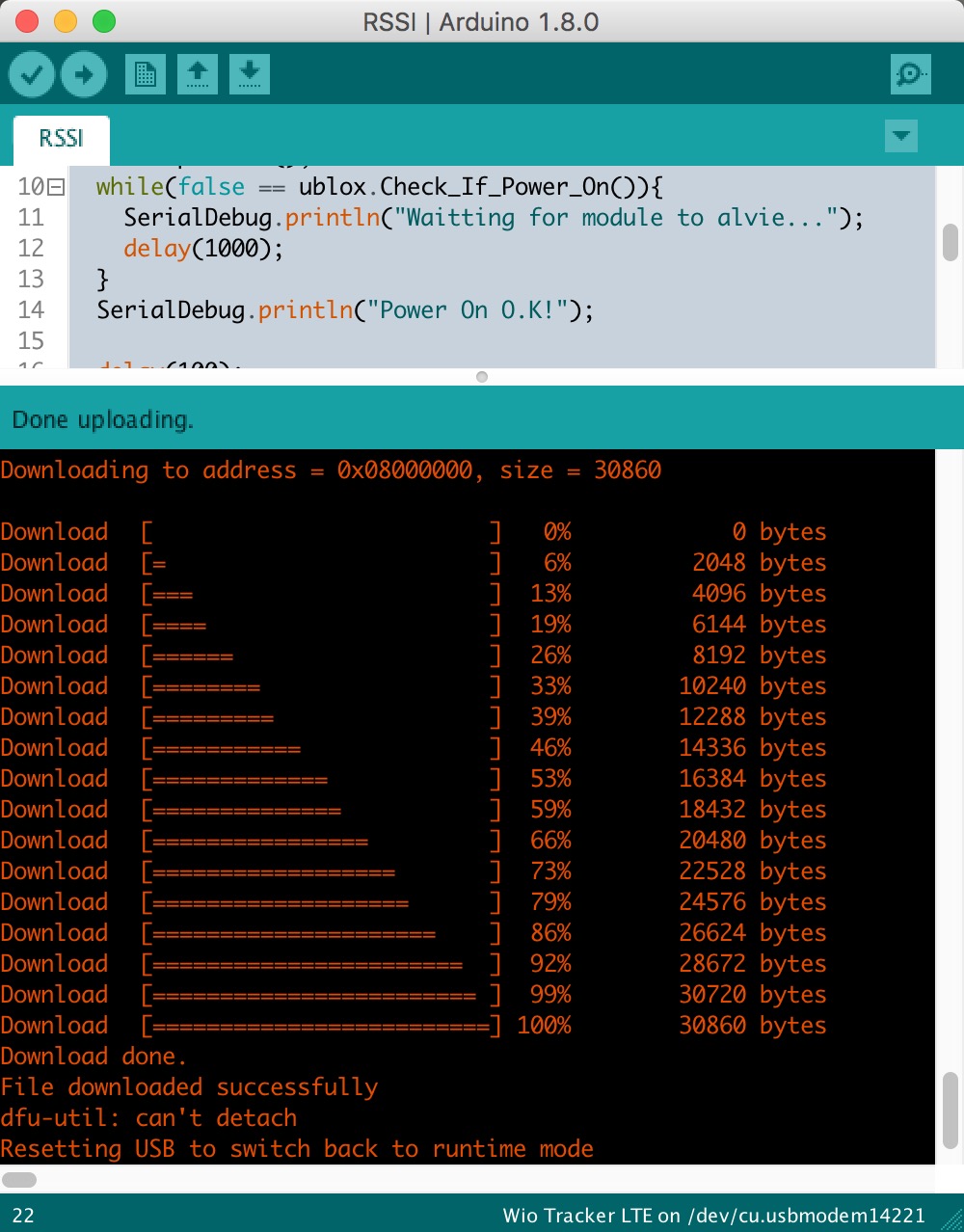Click the console vertical scrollbar

[950, 1111]
